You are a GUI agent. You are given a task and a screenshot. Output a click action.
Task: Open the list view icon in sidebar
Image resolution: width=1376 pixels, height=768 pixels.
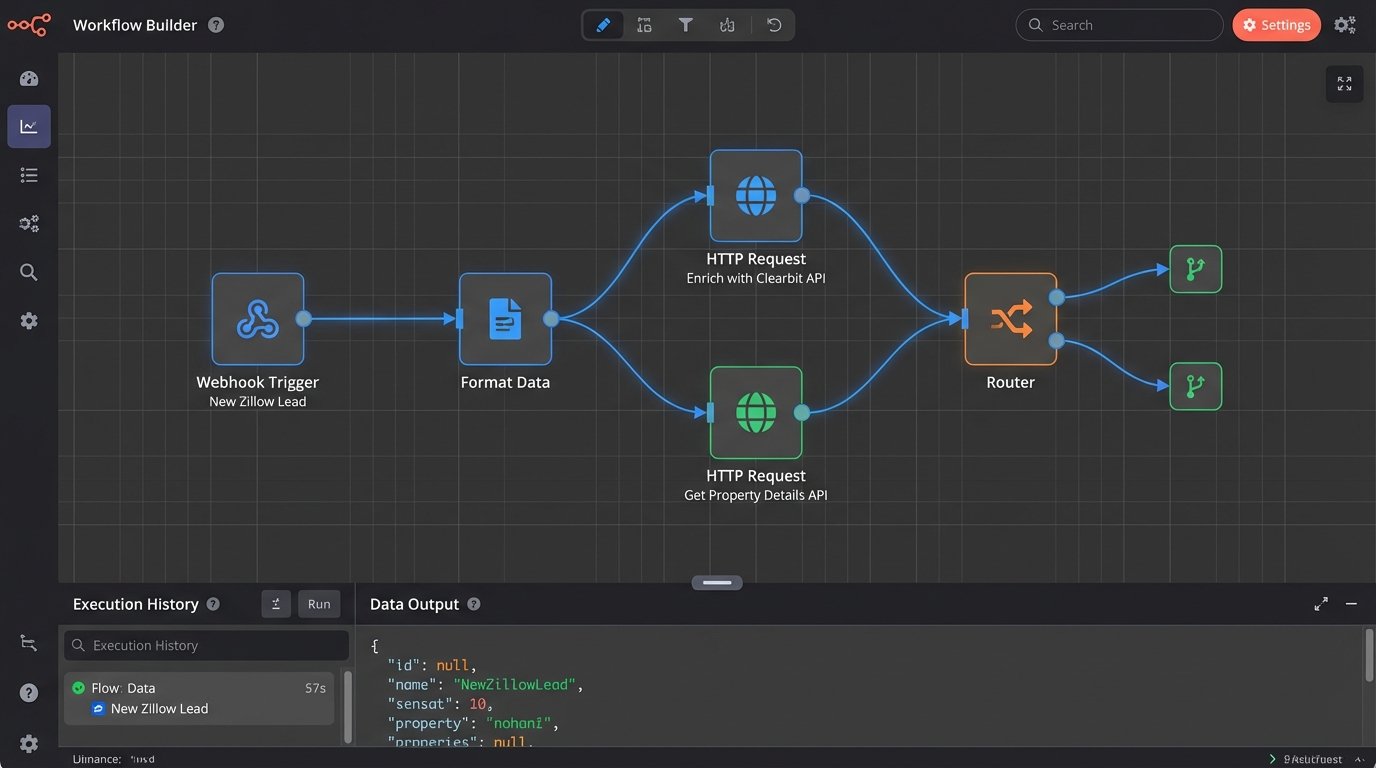click(x=29, y=175)
